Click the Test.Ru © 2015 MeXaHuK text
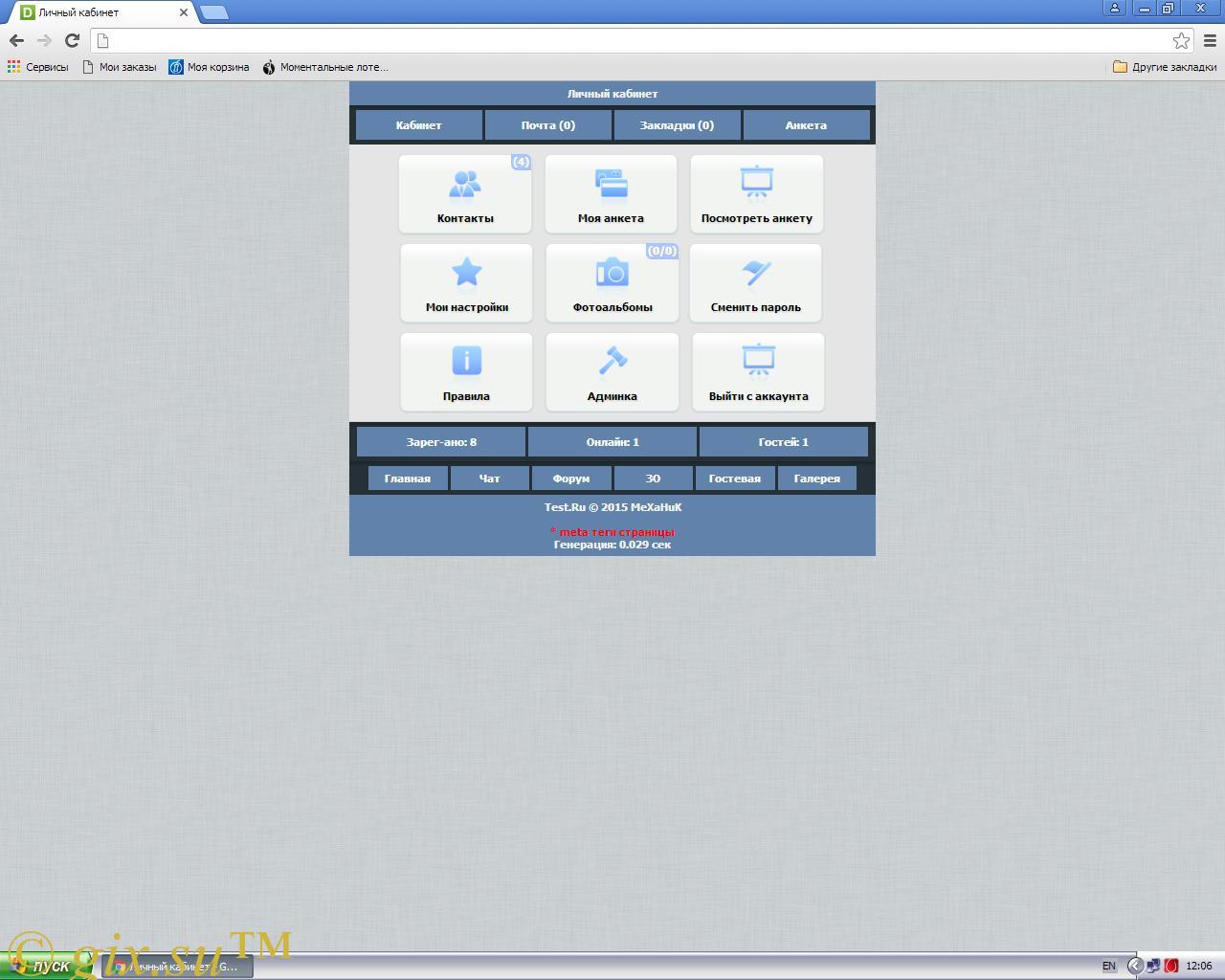The image size is (1225, 980). click(x=612, y=507)
